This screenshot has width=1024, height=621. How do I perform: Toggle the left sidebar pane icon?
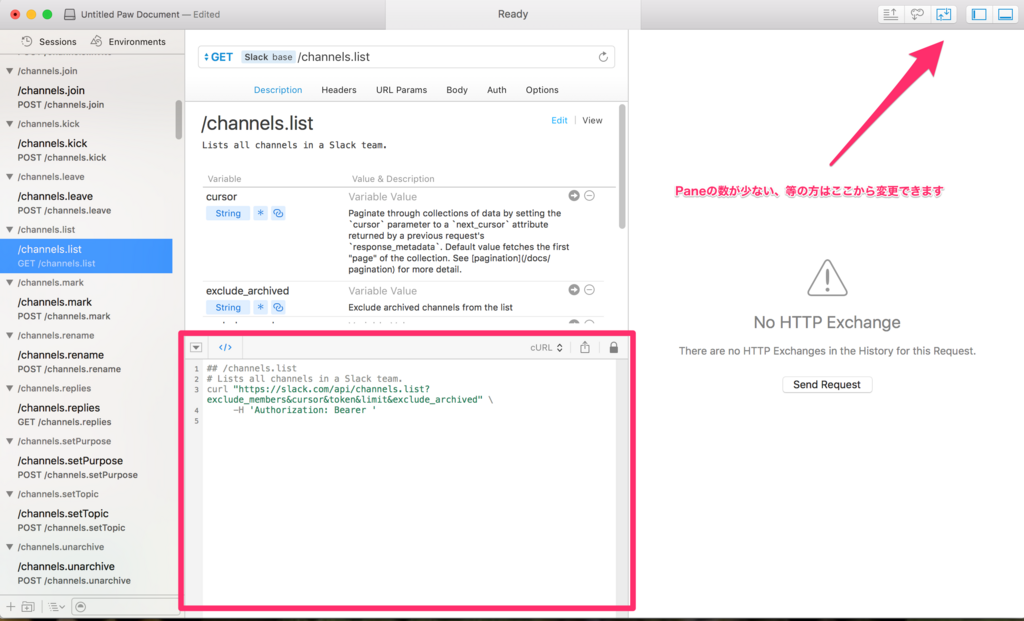[x=979, y=14]
